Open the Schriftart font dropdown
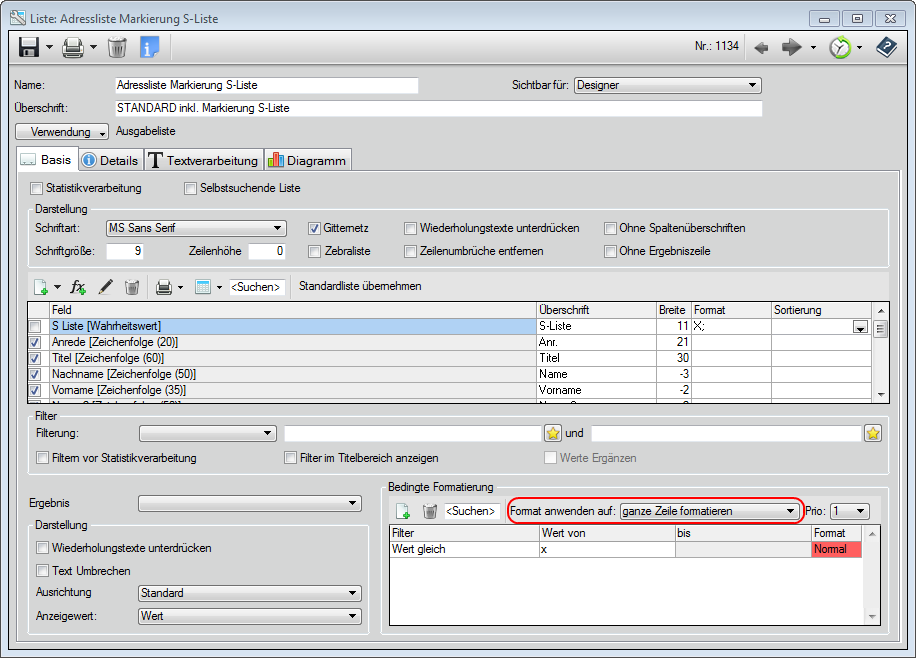The image size is (916, 658). [x=196, y=228]
